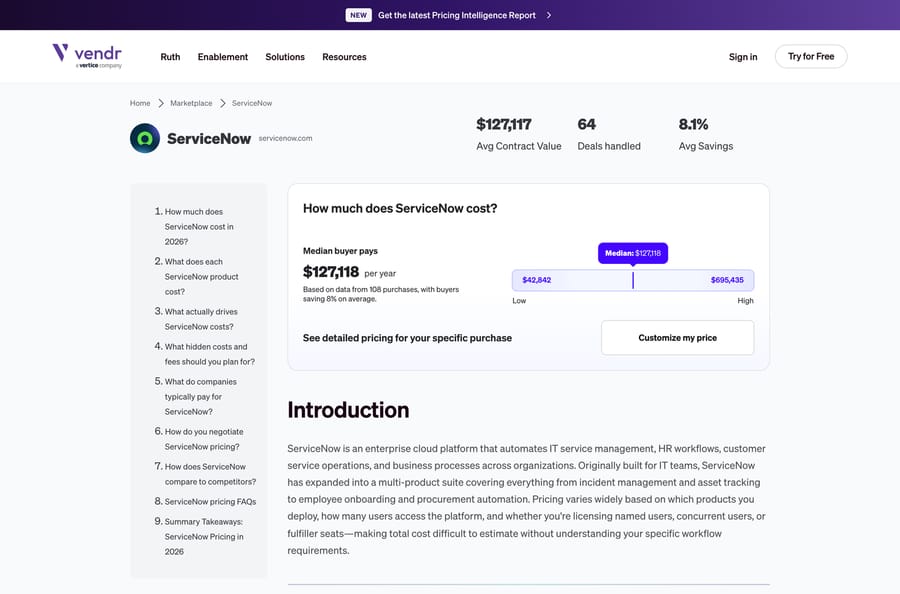Open the Resources menu

(344, 57)
